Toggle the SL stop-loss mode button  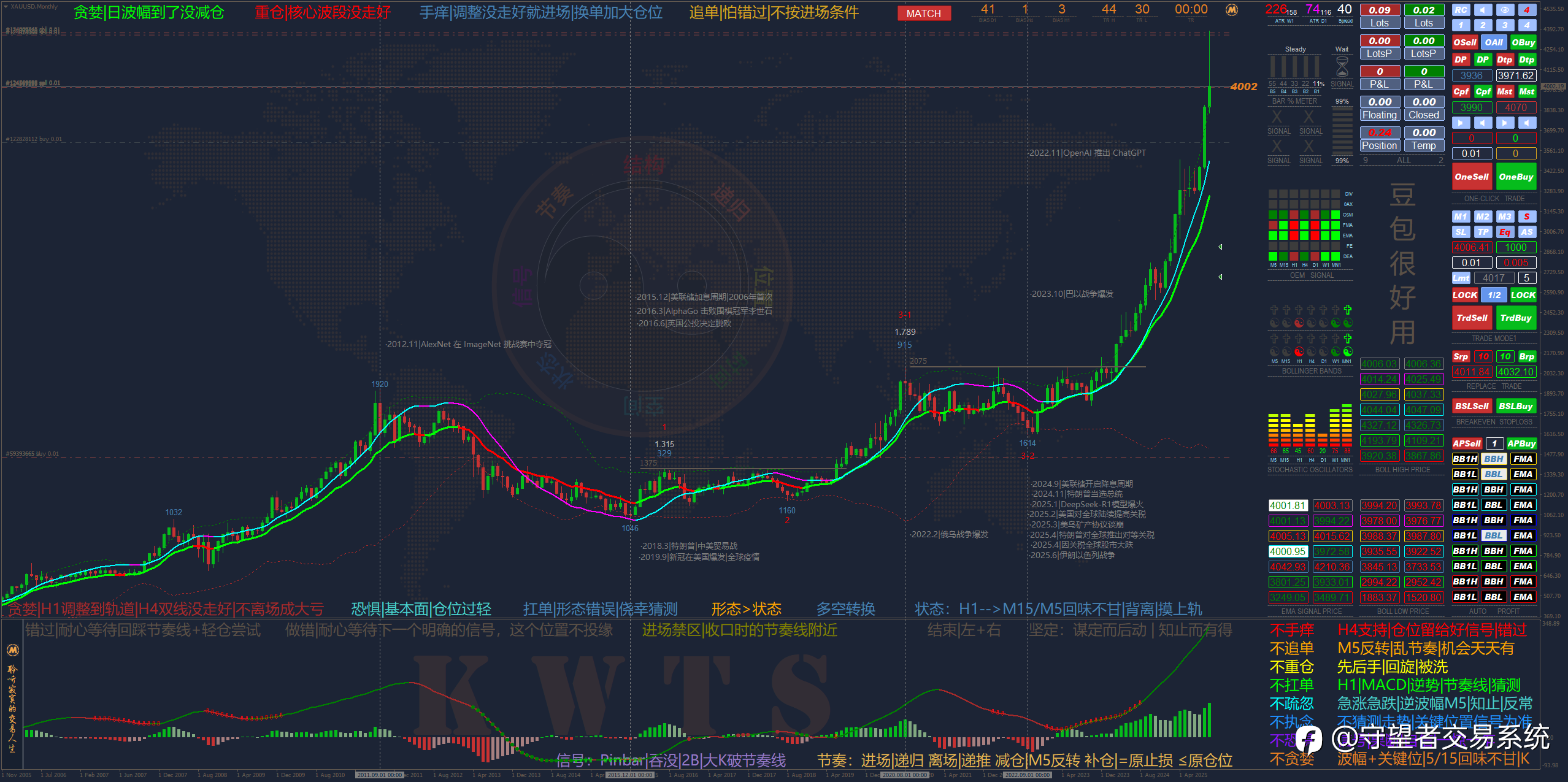pyautogui.click(x=1461, y=232)
